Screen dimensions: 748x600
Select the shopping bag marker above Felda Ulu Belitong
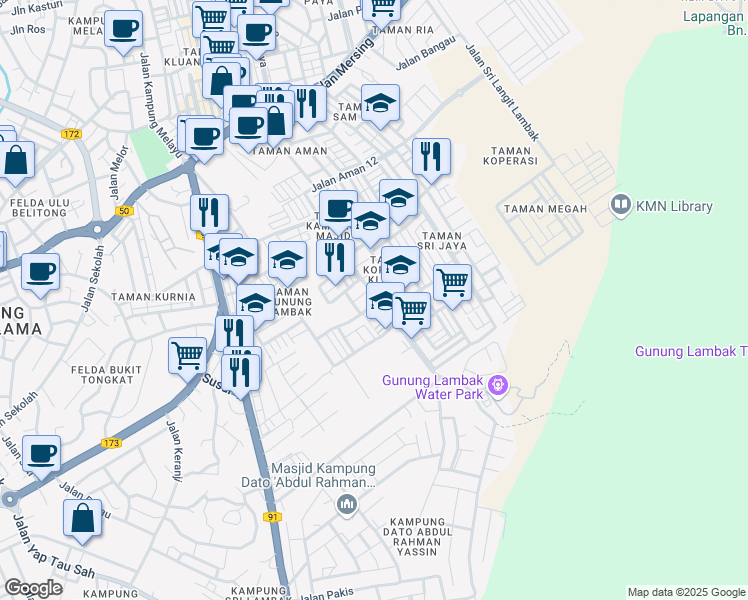coord(16,160)
